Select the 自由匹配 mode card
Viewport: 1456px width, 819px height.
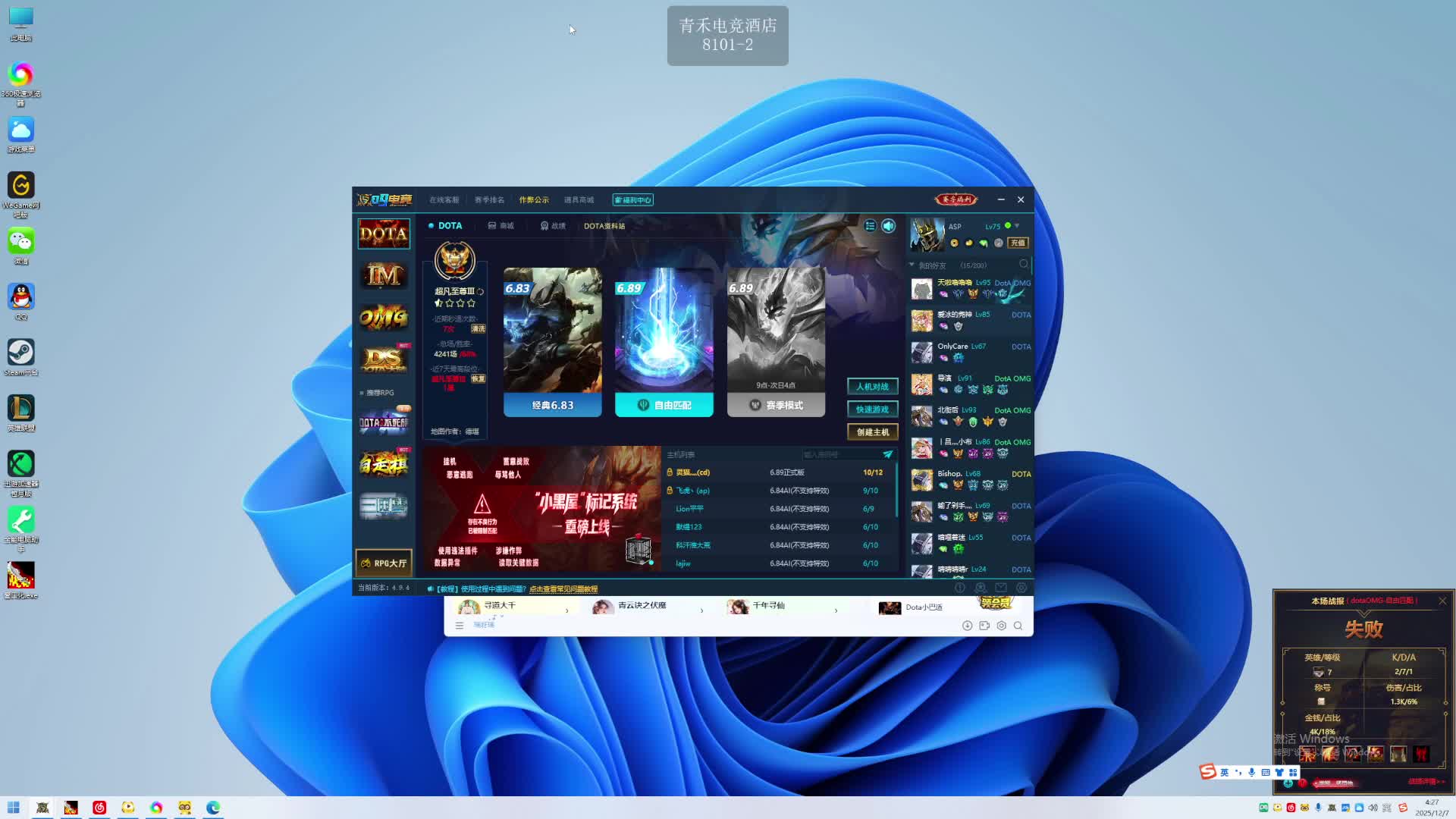pos(664,341)
